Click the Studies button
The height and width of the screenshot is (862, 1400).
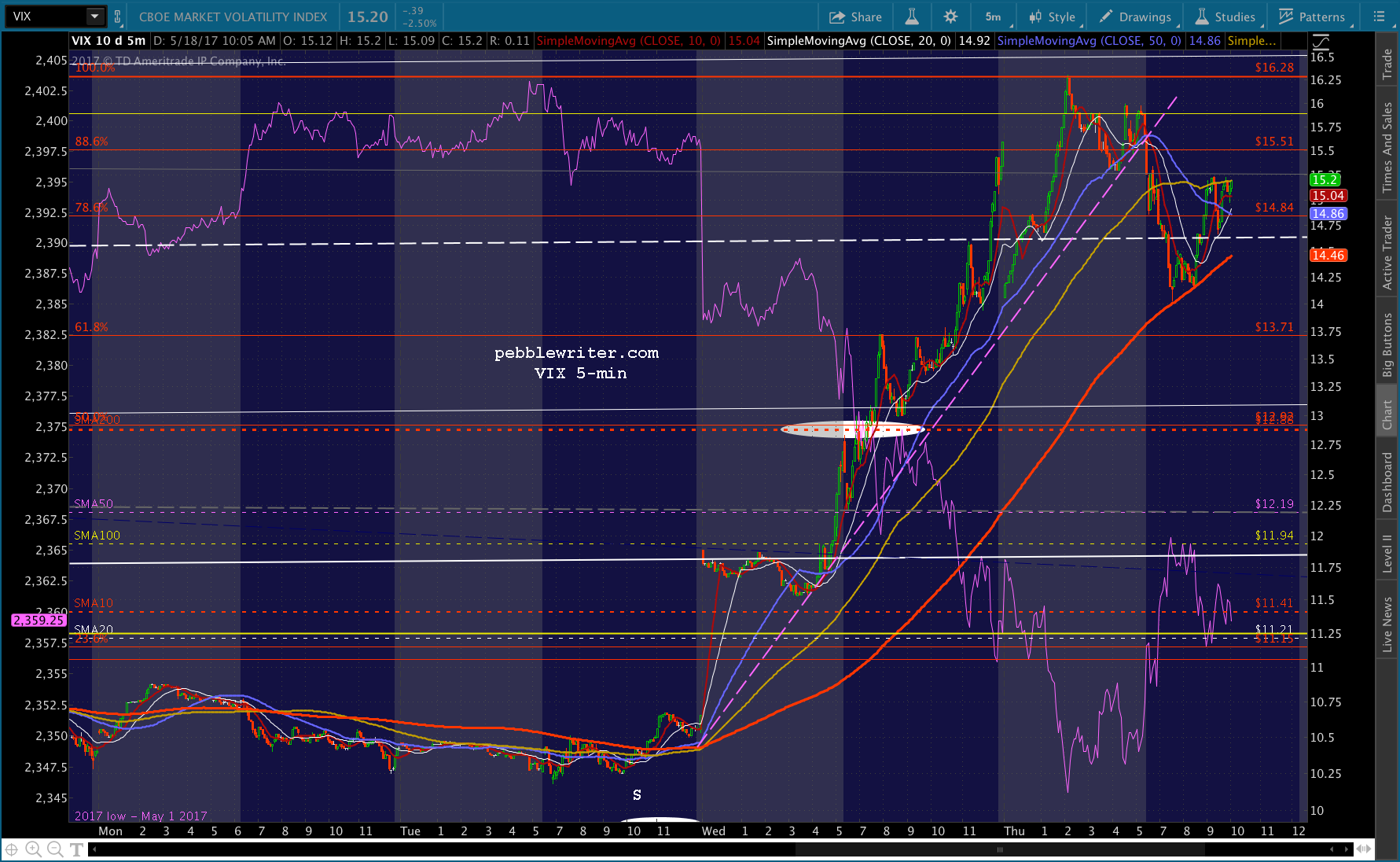pyautogui.click(x=1225, y=17)
